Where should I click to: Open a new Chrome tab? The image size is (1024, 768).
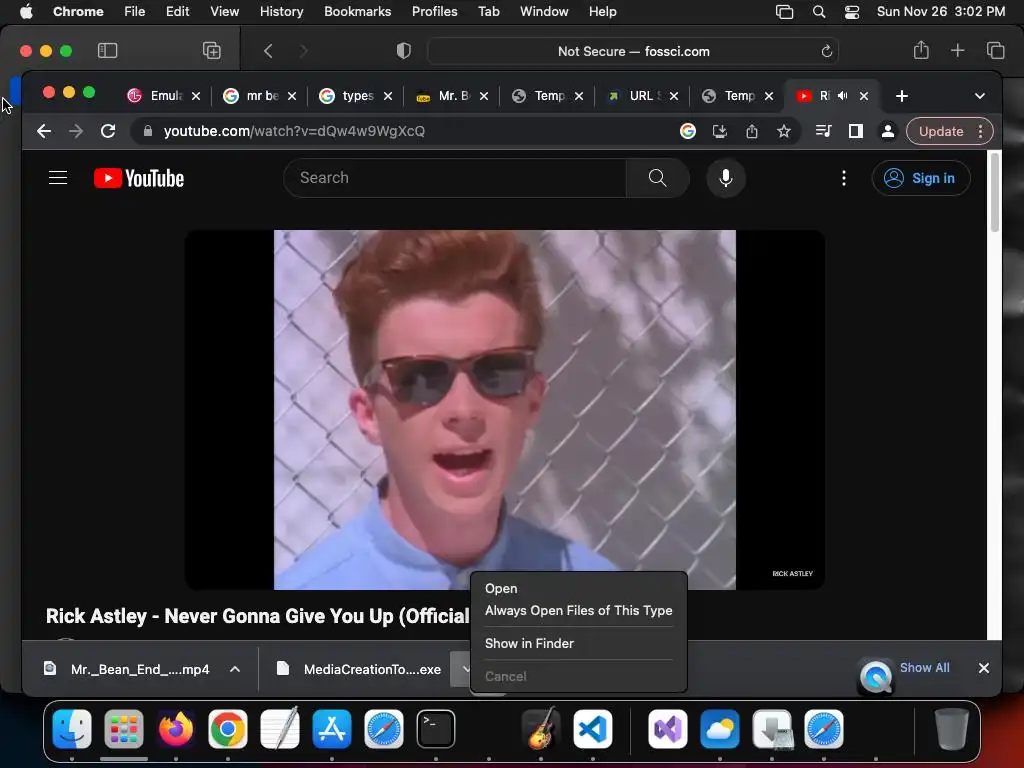point(902,96)
